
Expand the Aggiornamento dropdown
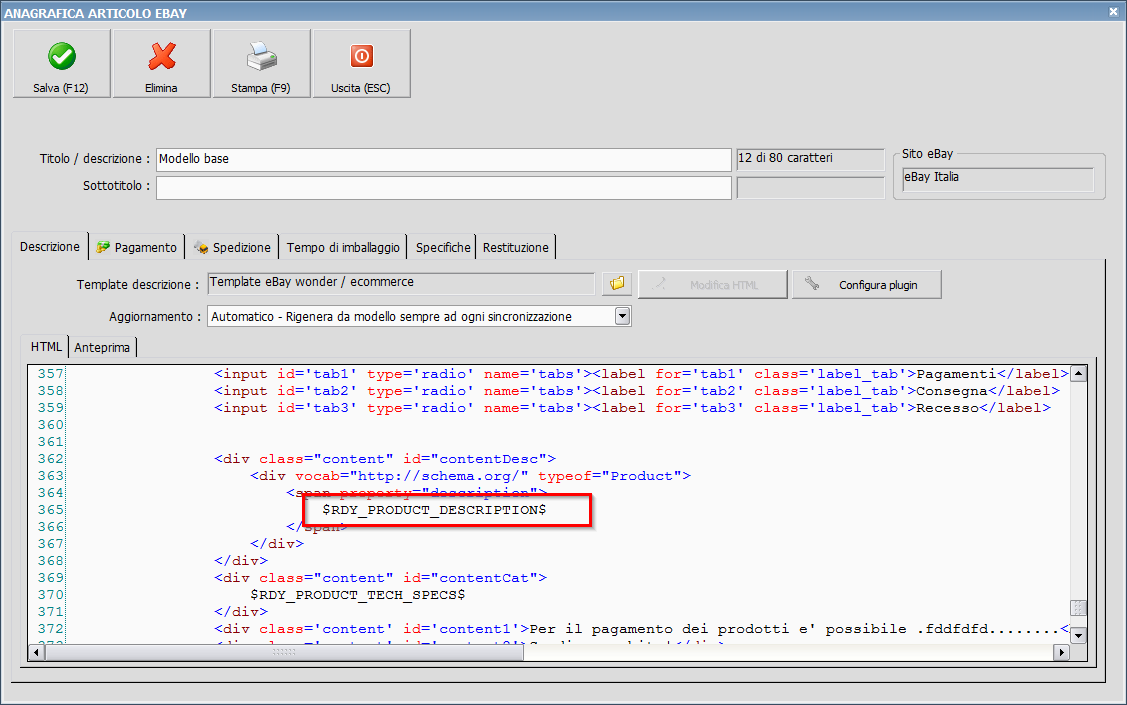point(622,316)
